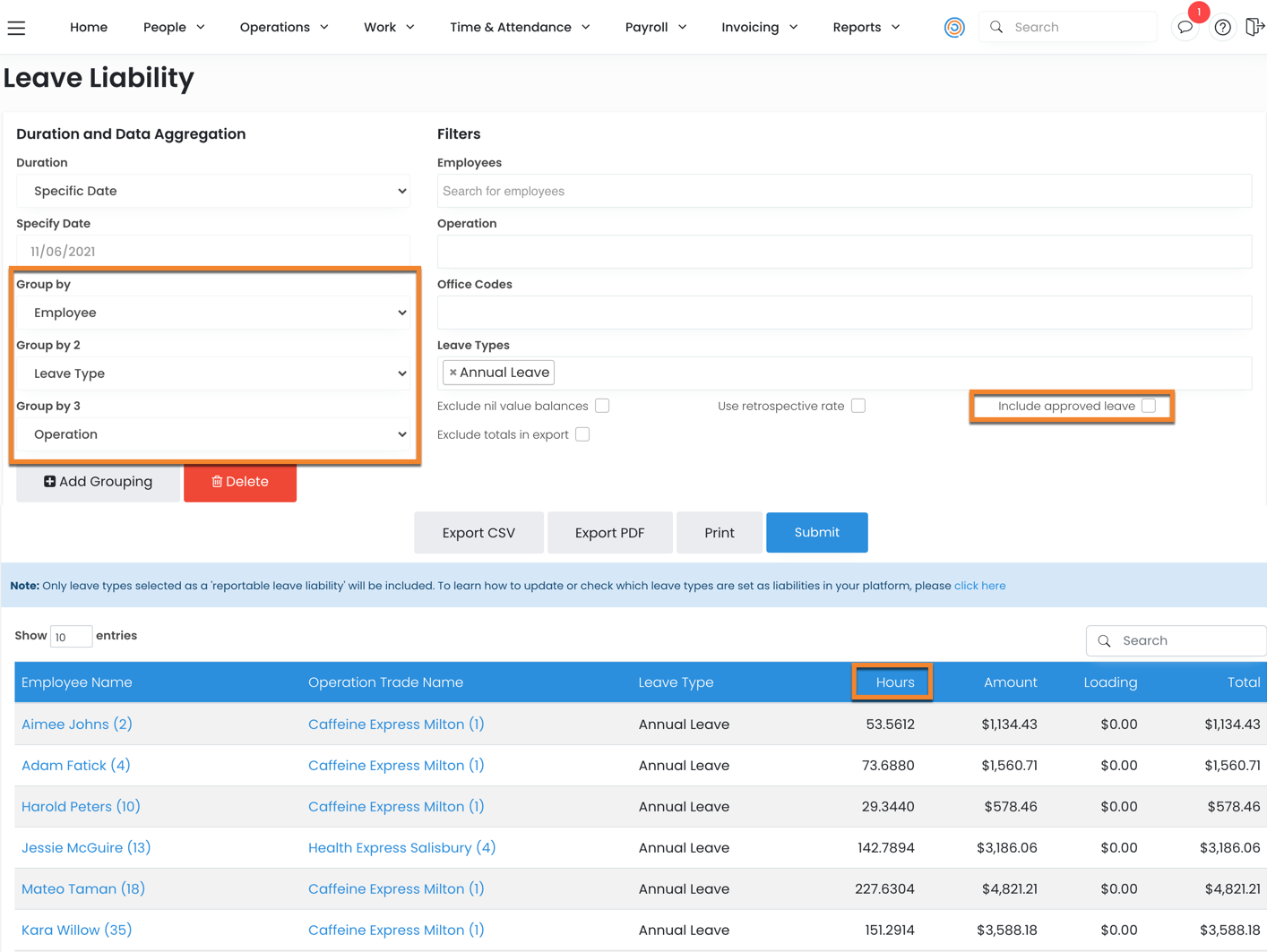Open the help question mark icon
Screen dimensions: 1267x952
point(1222,28)
